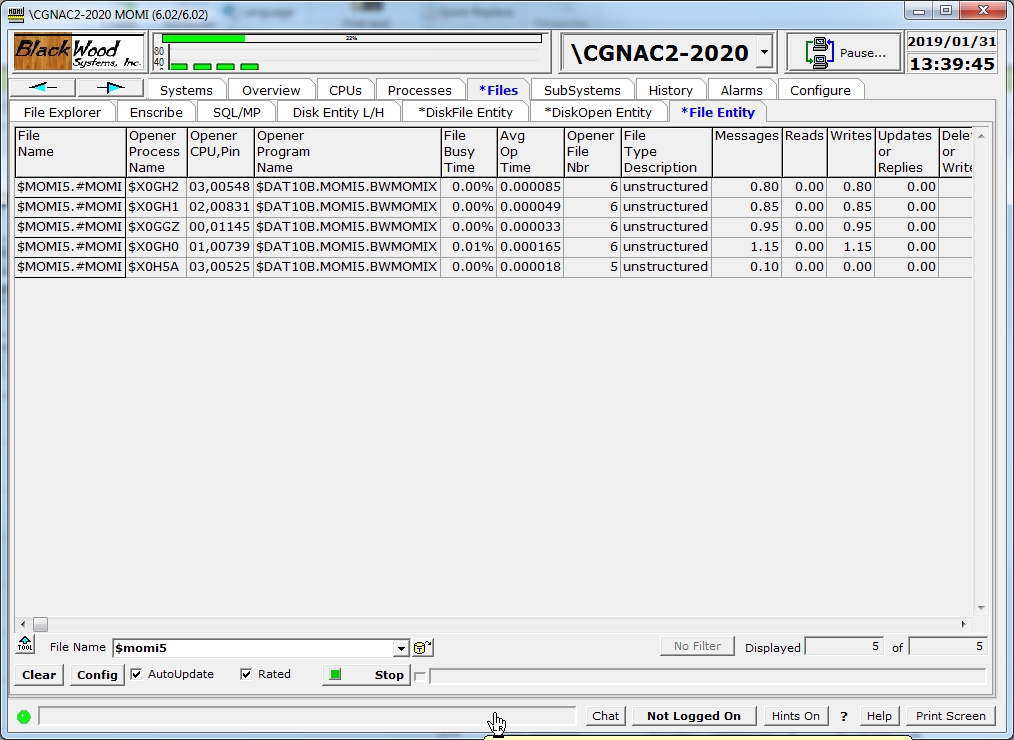The height and width of the screenshot is (740, 1014).
Task: Click the BlackWood Systems logo
Action: 79,51
